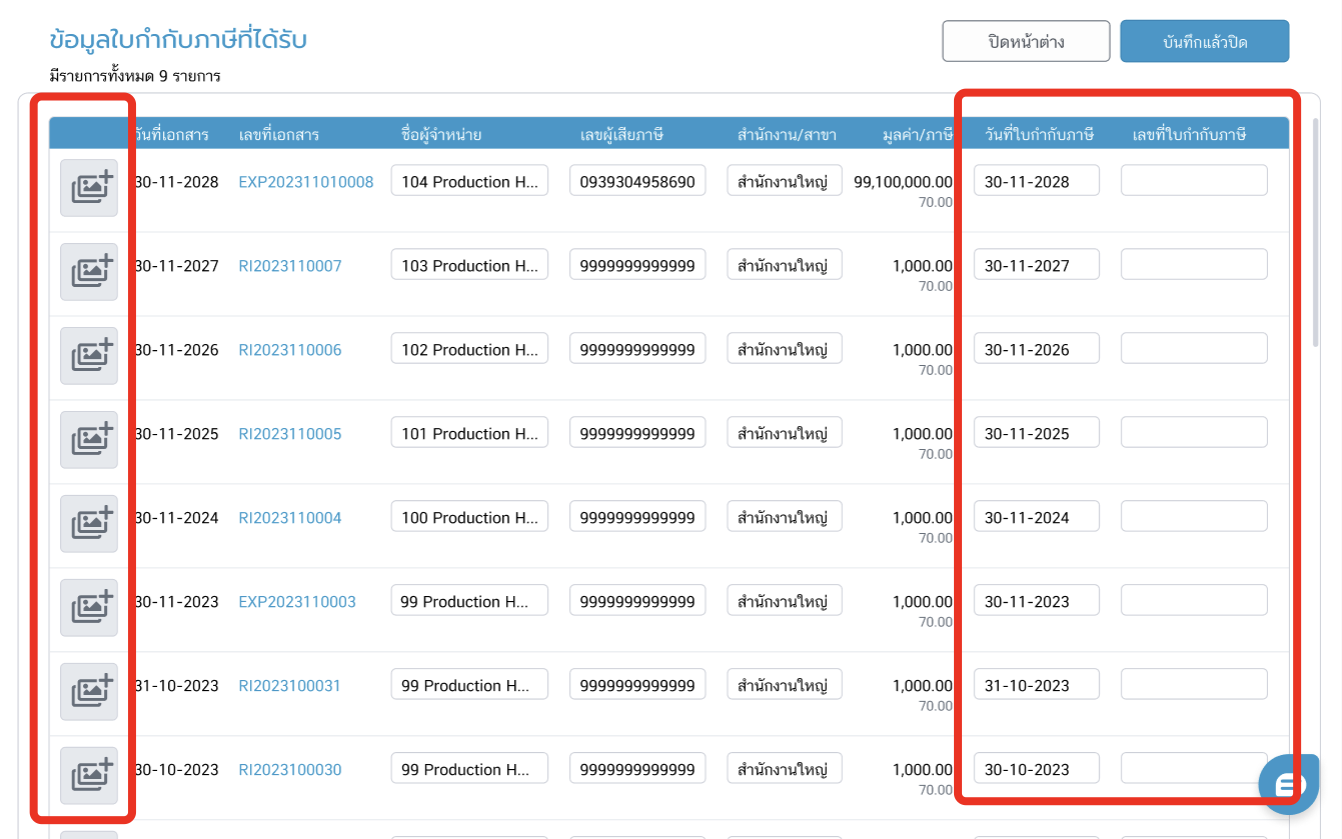Open document link RI2023100031

pos(290,686)
